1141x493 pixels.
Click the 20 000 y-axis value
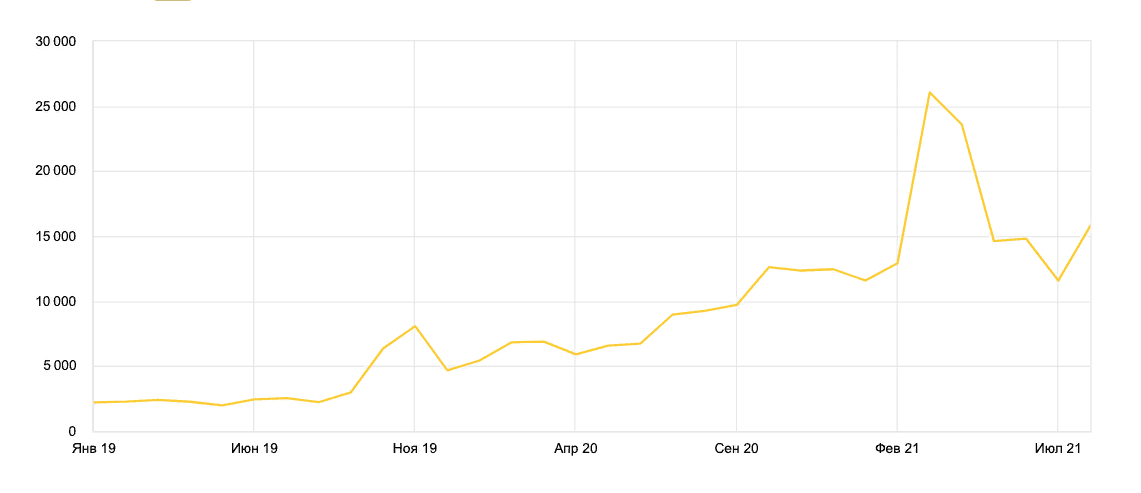coord(56,172)
